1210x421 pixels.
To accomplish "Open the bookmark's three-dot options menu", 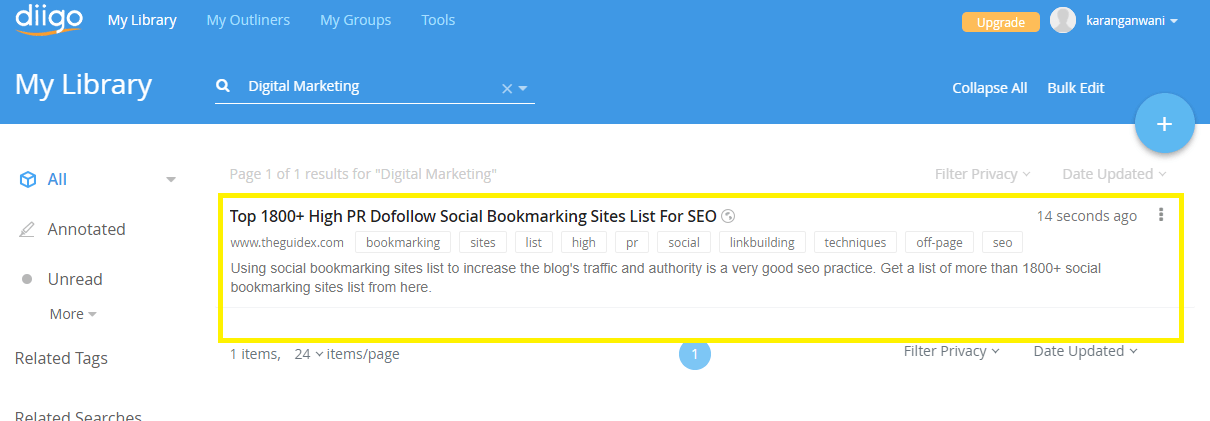I will coord(1160,215).
